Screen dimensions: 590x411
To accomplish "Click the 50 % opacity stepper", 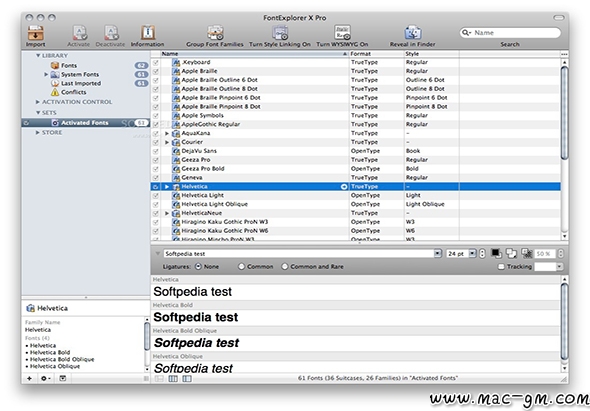I will pos(560,253).
